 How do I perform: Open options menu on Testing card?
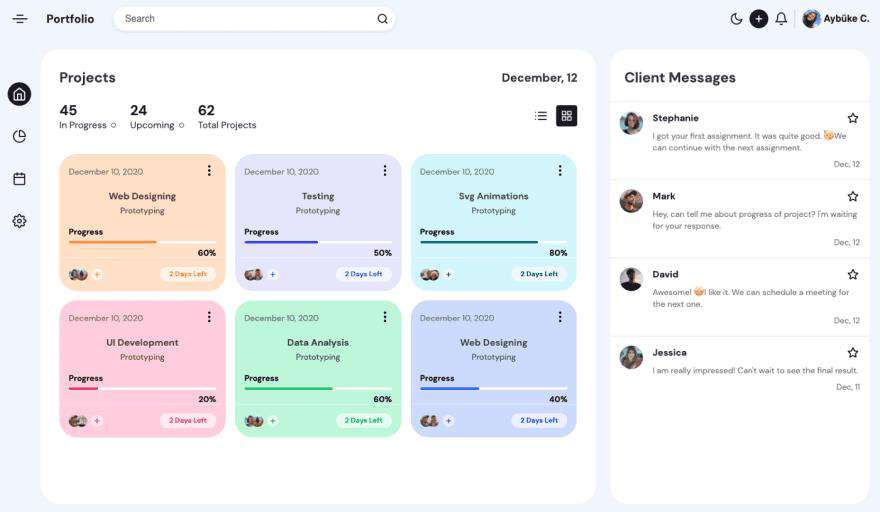coord(384,170)
